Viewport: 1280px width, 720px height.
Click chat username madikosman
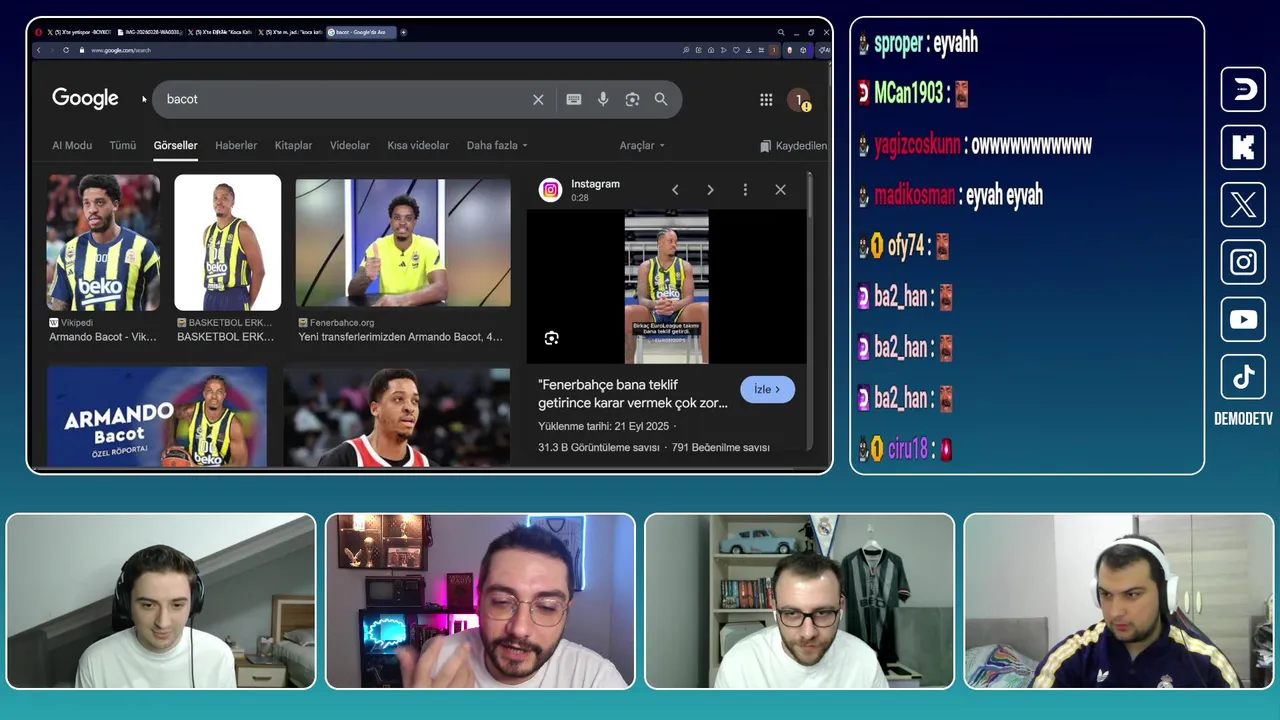[915, 195]
